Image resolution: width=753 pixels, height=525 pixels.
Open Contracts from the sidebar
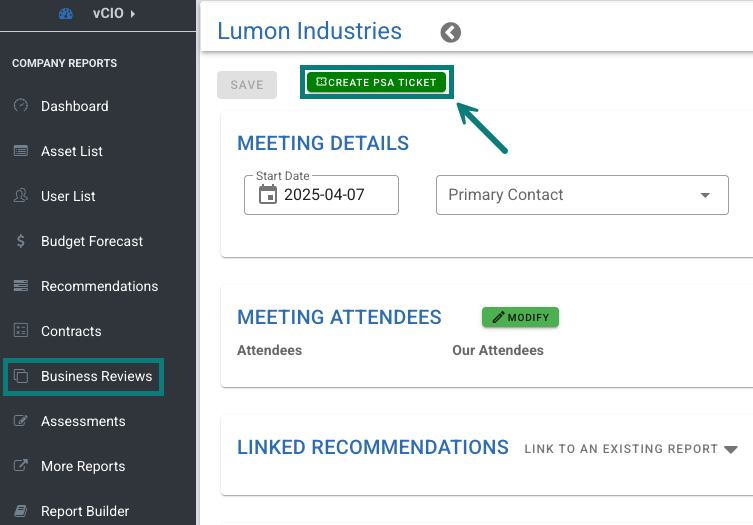pos(71,331)
